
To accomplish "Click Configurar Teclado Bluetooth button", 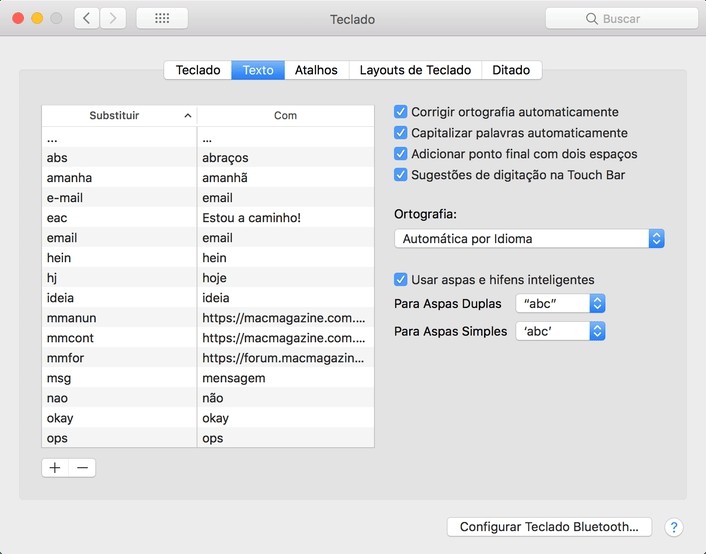I will (549, 527).
